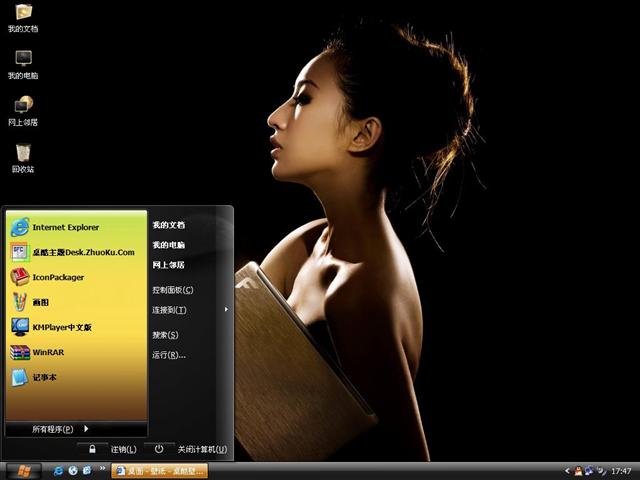Click the lock icon next to 注销

click(x=93, y=449)
